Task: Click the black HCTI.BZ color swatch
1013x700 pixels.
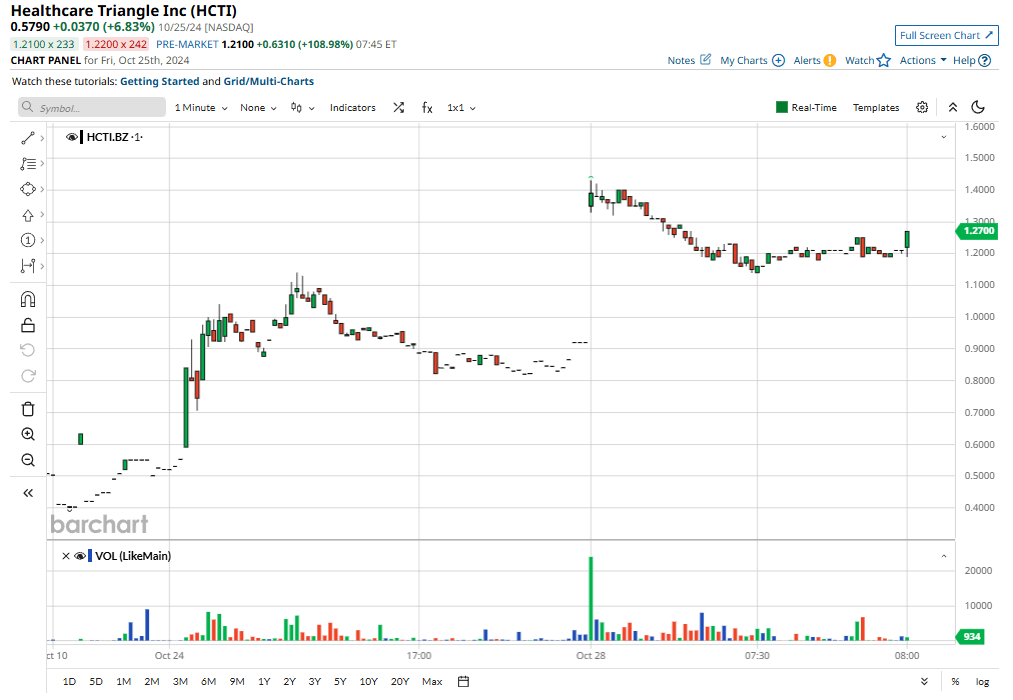Action: coord(81,137)
